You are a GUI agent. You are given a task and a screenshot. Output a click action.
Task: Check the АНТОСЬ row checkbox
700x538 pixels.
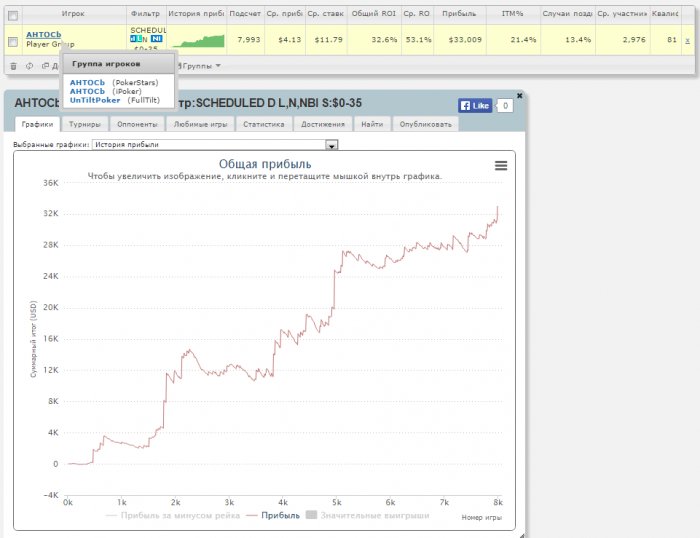pyautogui.click(x=12, y=41)
